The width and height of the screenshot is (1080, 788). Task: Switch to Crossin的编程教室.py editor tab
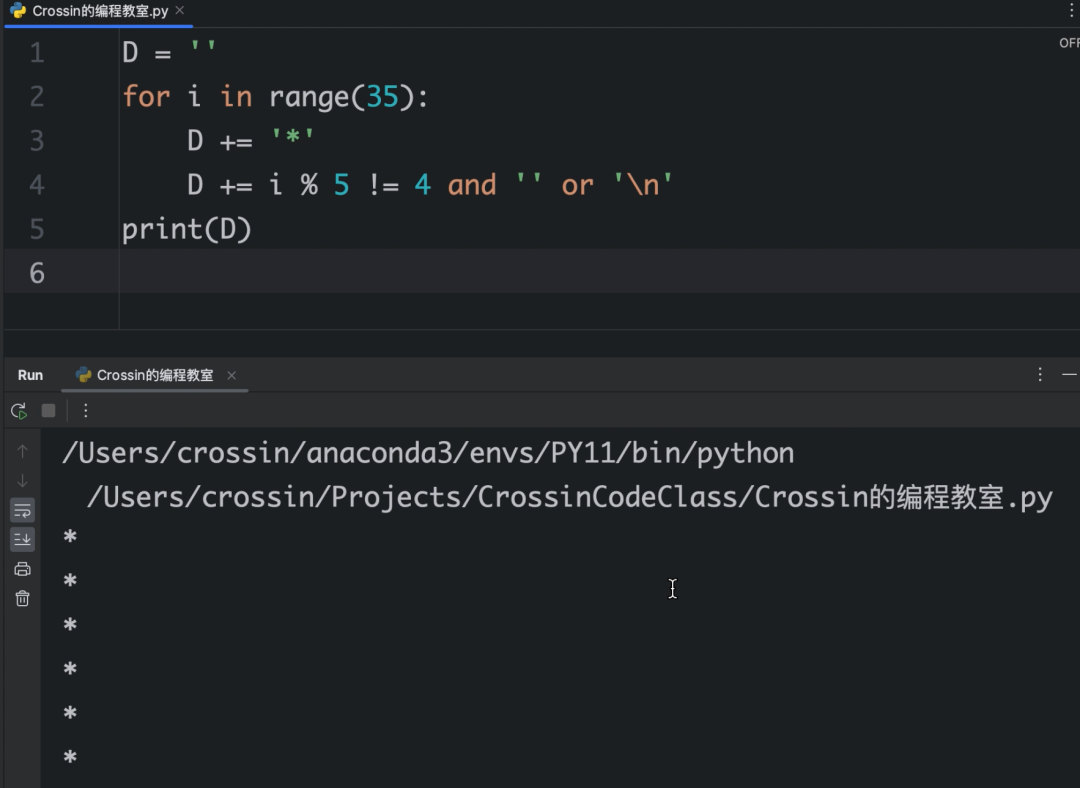point(100,11)
